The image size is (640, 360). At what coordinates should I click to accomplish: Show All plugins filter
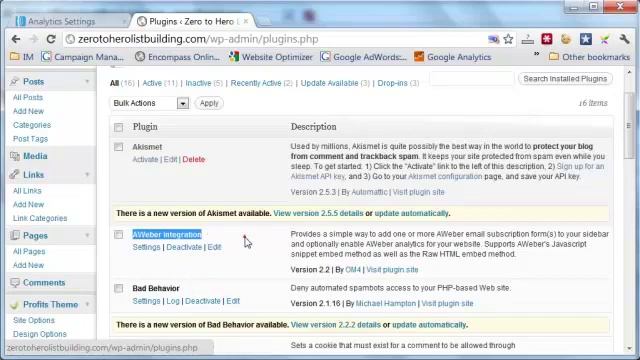click(114, 83)
